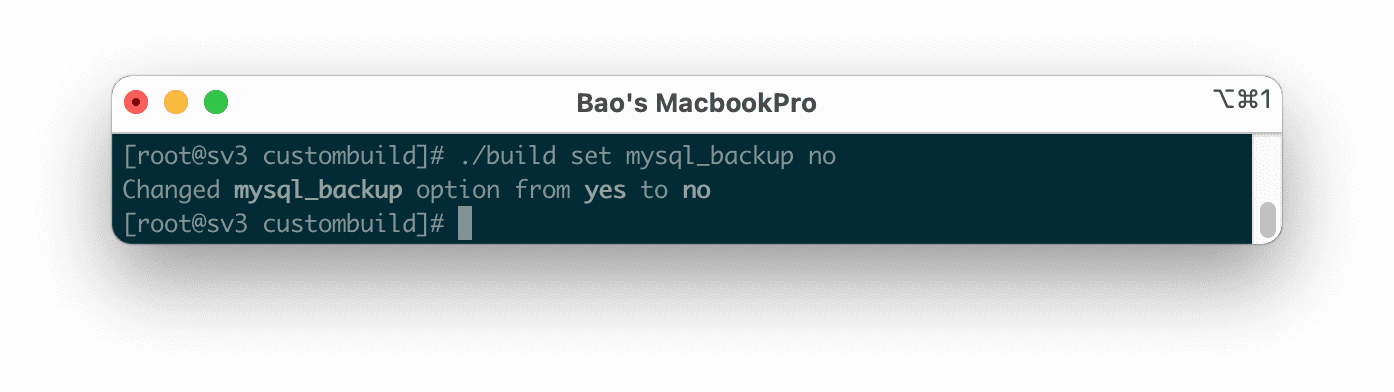1394x392 pixels.
Task: Click the bold yes value in output
Action: [x=605, y=191]
